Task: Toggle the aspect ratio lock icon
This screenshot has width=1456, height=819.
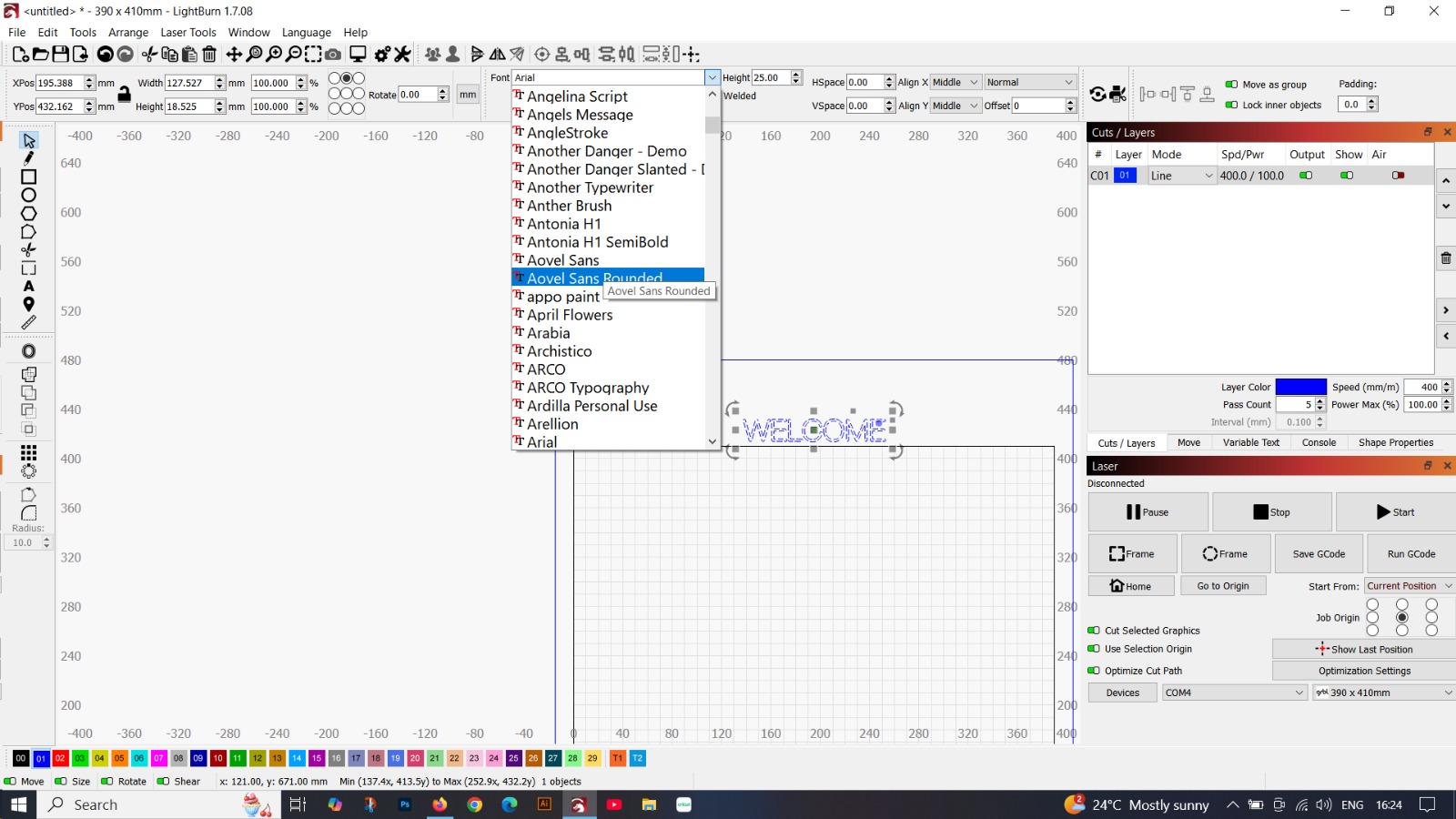Action: tap(124, 94)
